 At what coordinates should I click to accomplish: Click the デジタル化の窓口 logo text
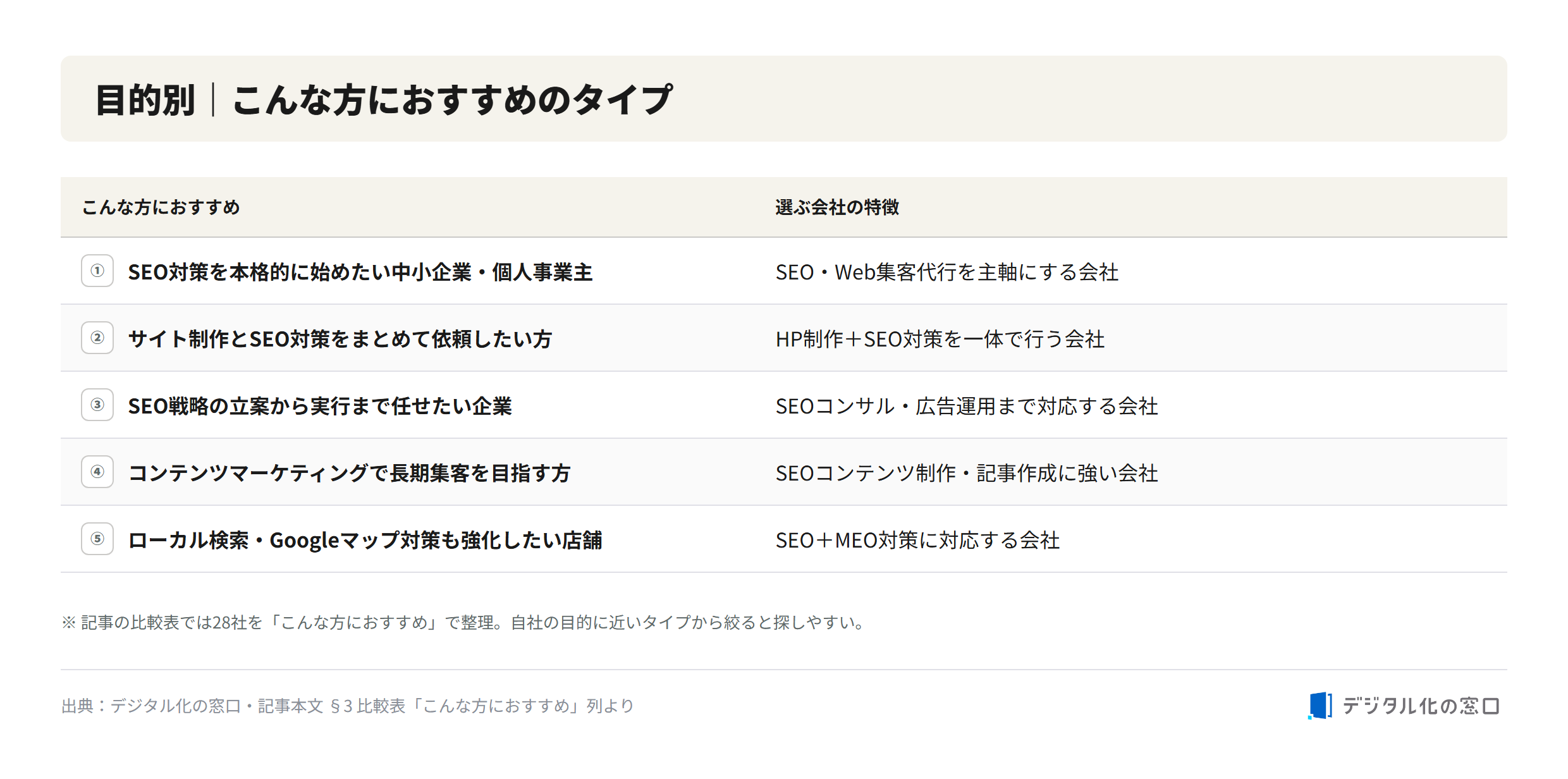click(x=1421, y=706)
